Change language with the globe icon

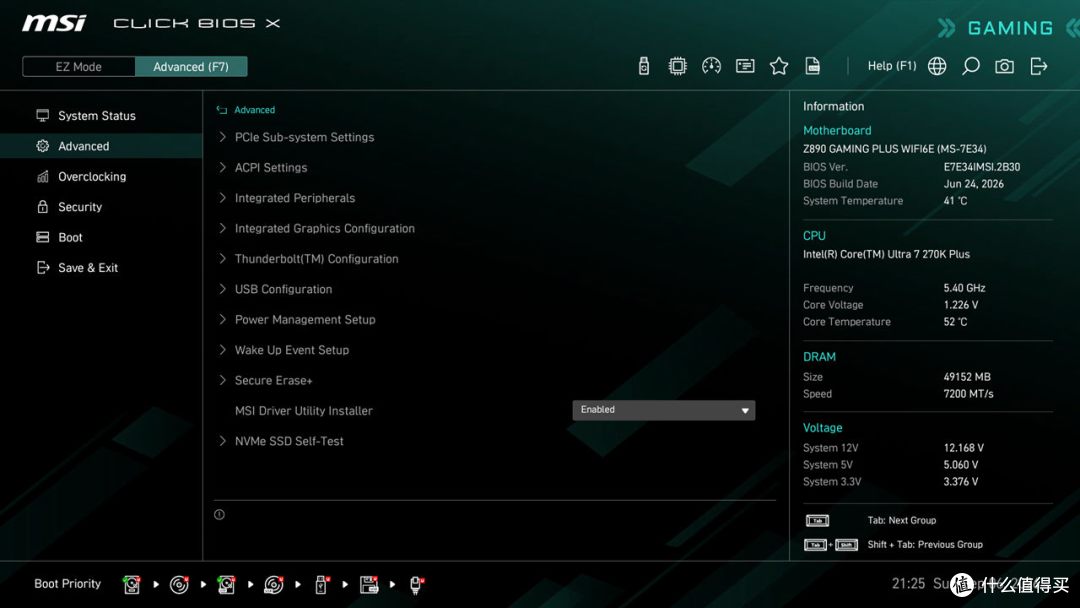coord(937,66)
